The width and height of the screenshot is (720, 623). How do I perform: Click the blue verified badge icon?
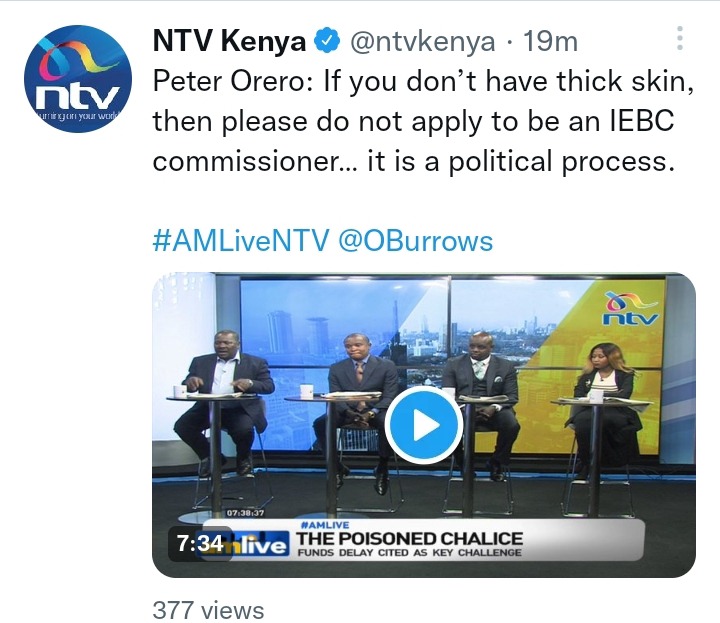pos(327,41)
